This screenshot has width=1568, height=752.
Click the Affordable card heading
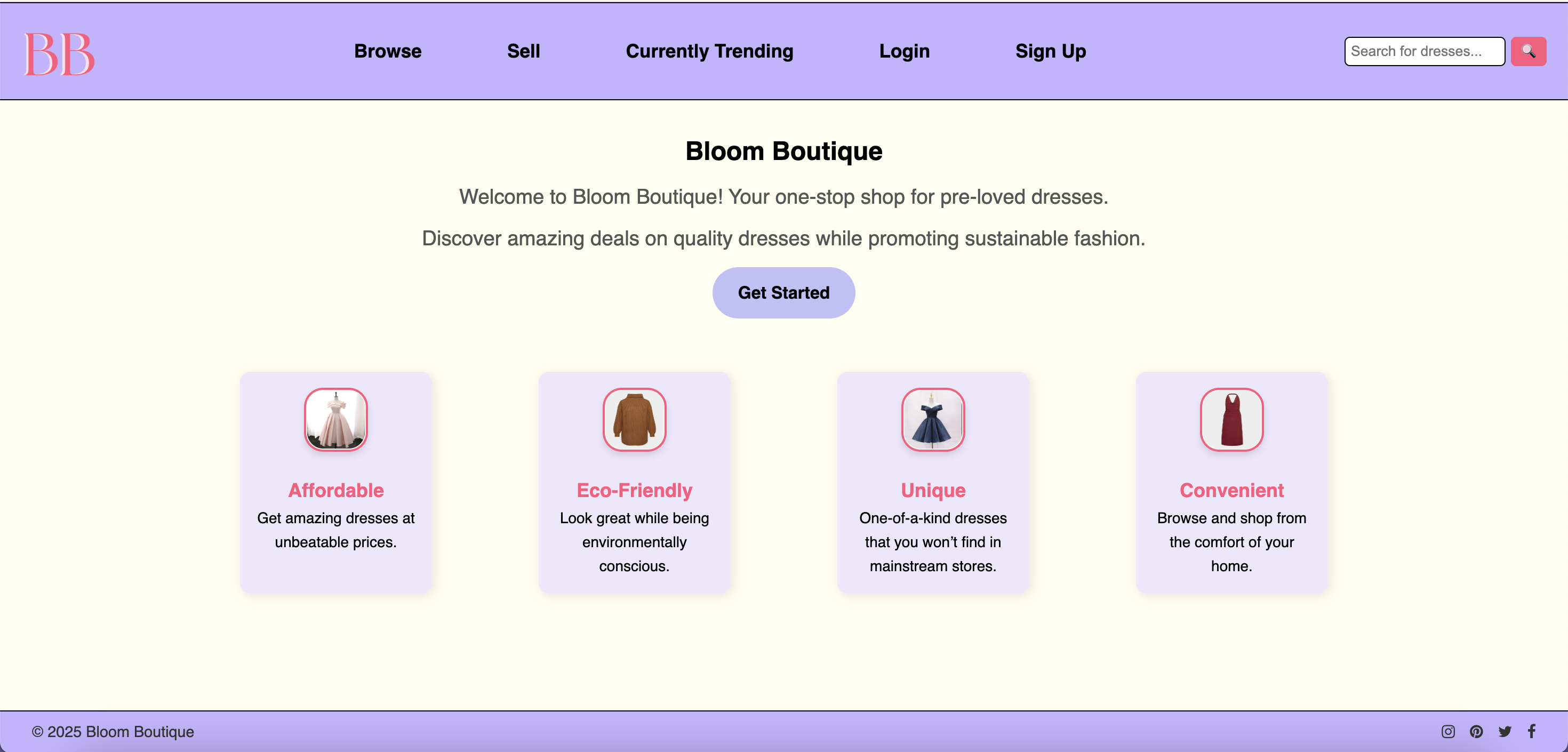click(x=336, y=490)
